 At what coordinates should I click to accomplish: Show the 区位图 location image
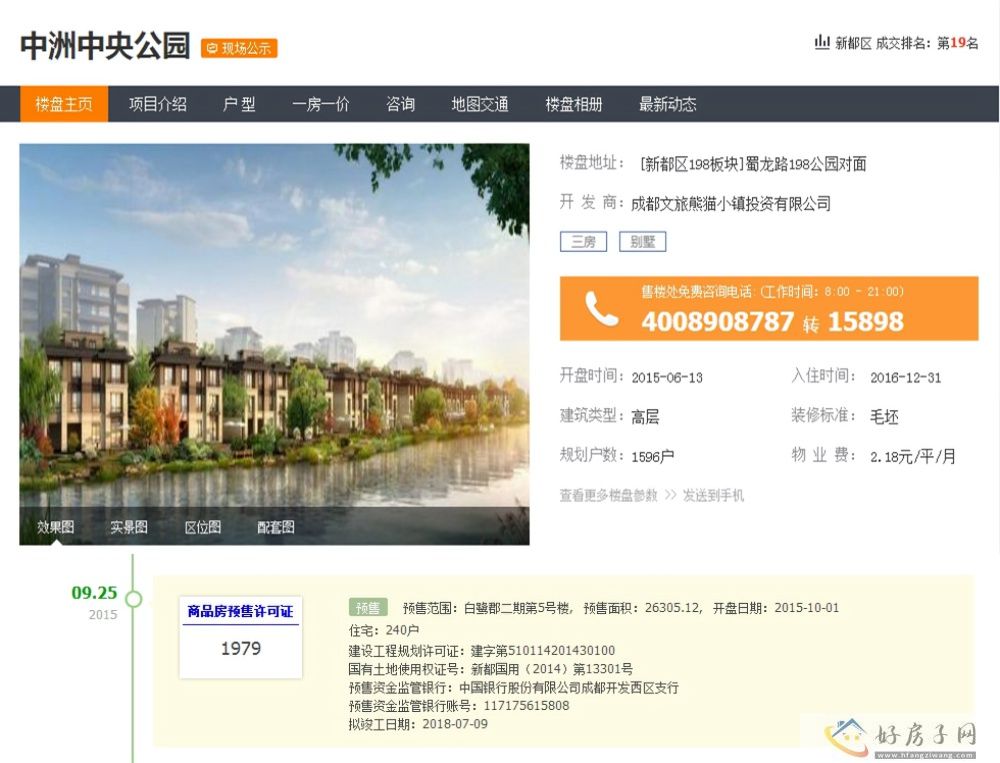click(202, 527)
